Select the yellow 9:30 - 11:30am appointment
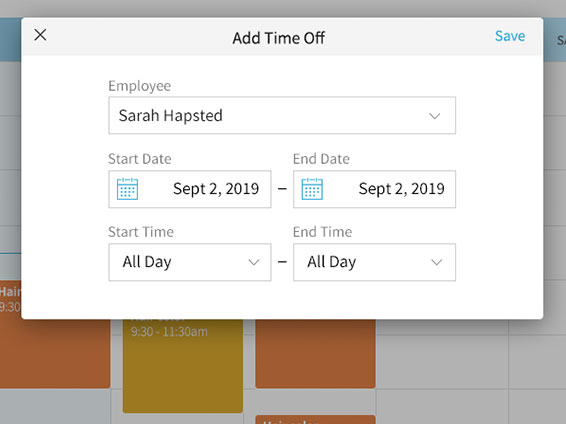 pos(183,365)
